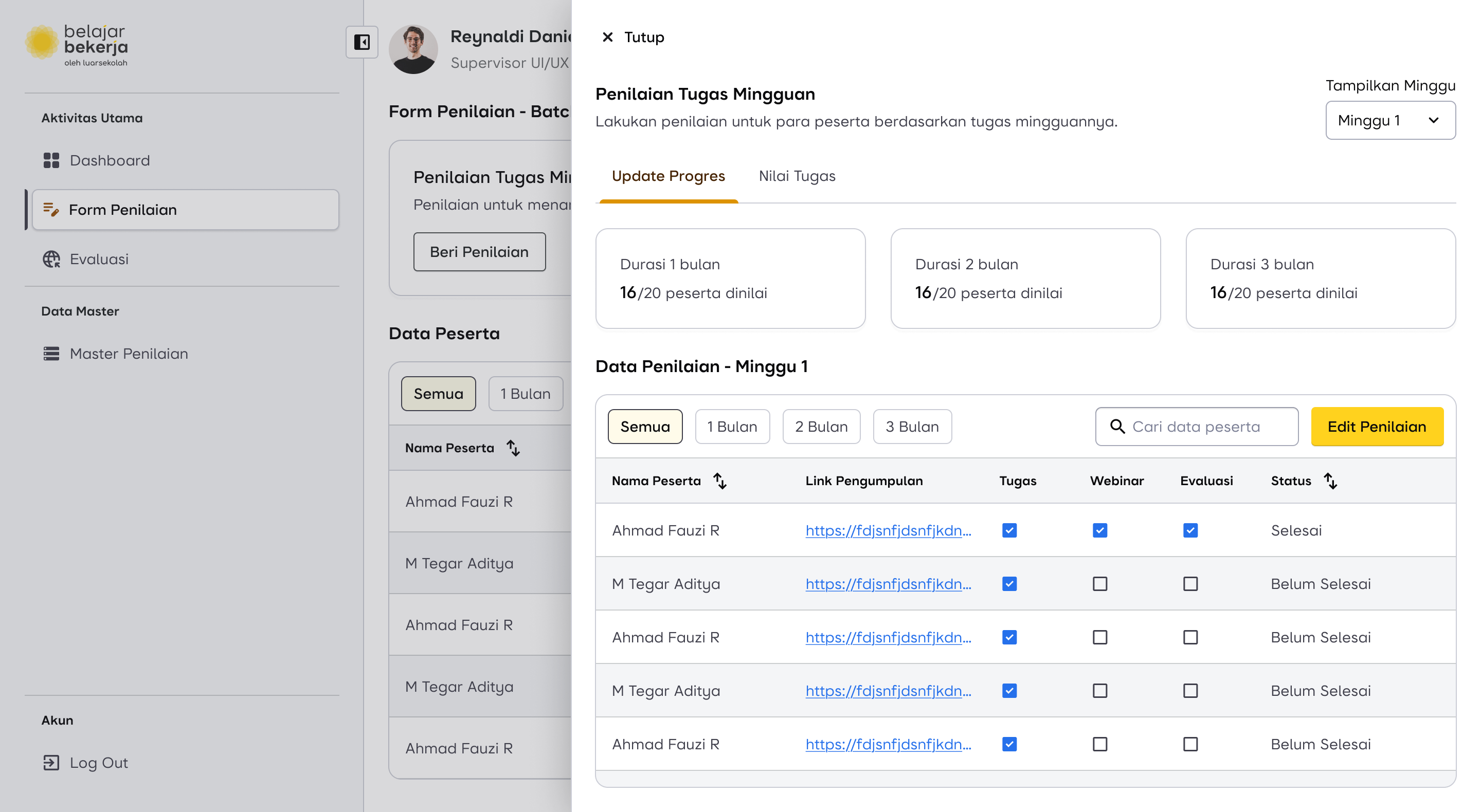Close the panel with X icon
Screen dimensions: 1481x812
(x=607, y=38)
